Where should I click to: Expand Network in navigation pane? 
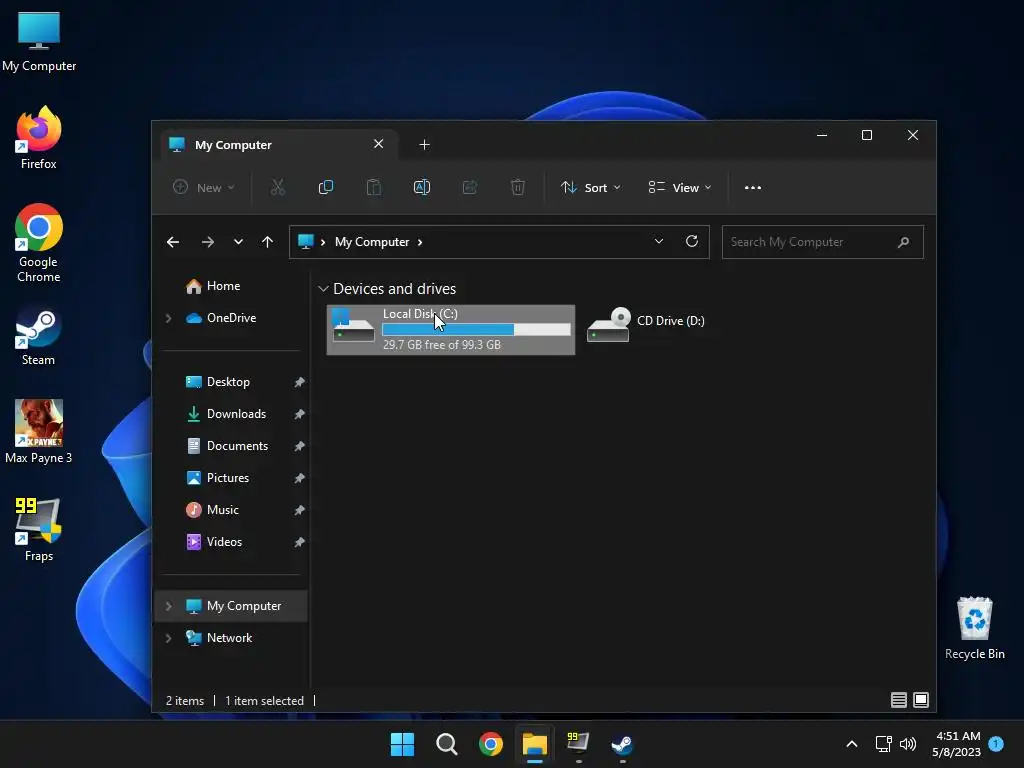(x=168, y=638)
